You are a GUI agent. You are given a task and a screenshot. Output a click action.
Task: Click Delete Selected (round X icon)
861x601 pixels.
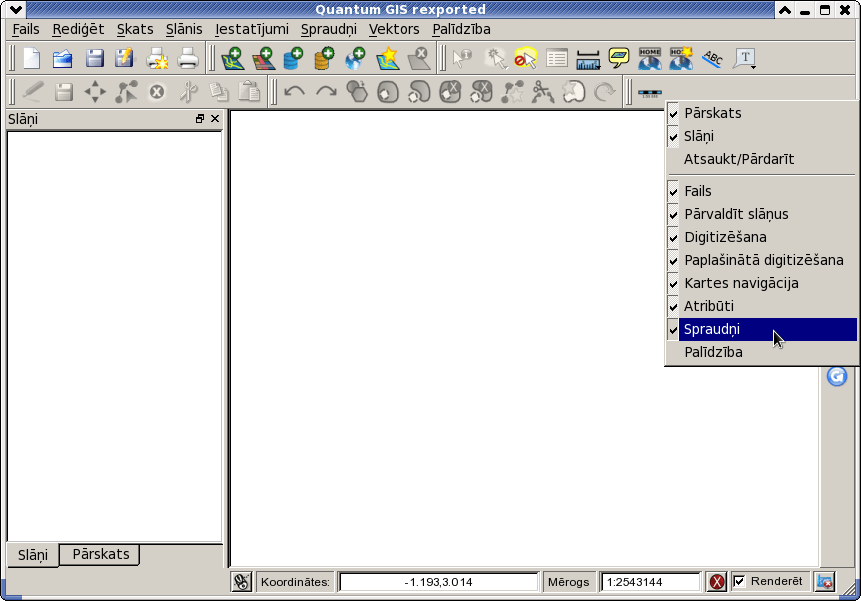[157, 92]
